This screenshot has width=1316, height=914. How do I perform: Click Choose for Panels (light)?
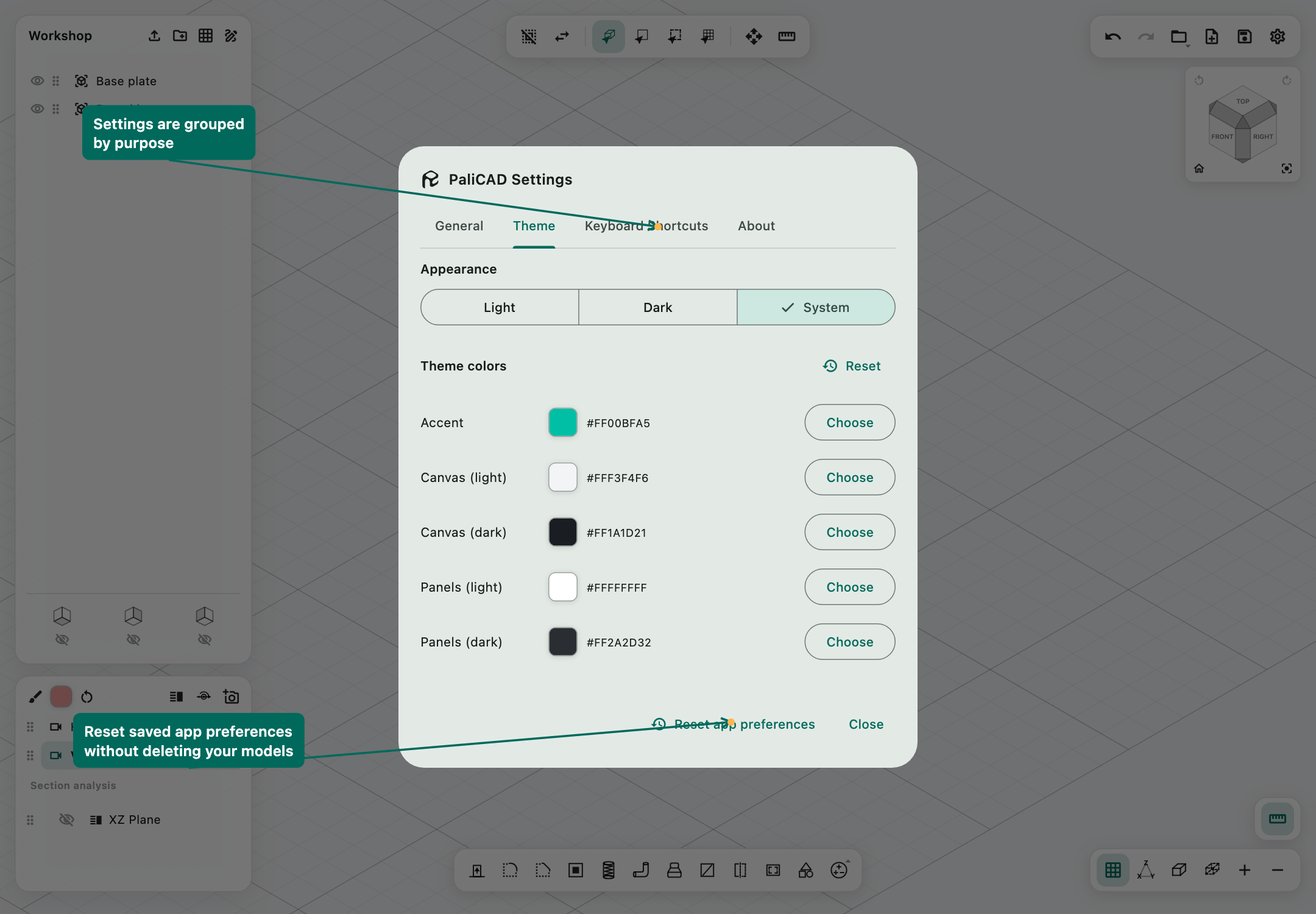pos(850,587)
